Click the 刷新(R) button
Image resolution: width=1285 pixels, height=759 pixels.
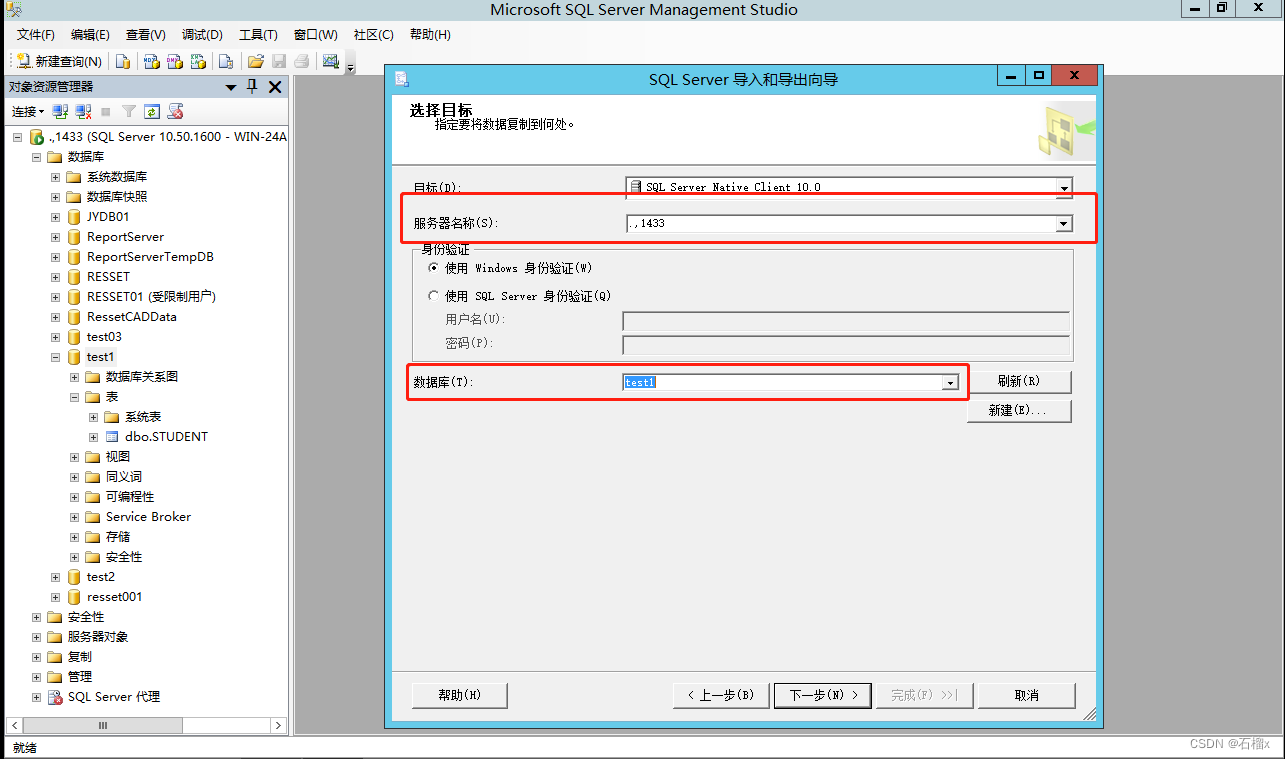(1019, 382)
